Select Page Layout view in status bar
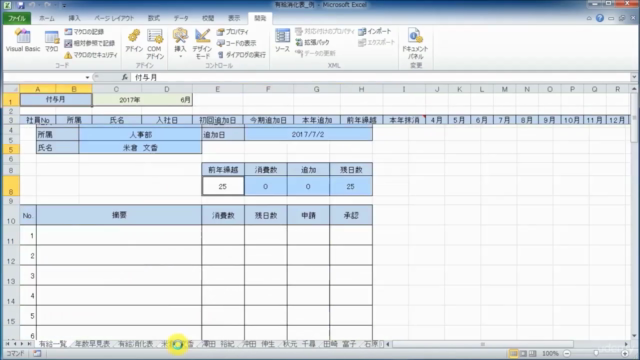The height and width of the screenshot is (360, 640). tap(523, 353)
